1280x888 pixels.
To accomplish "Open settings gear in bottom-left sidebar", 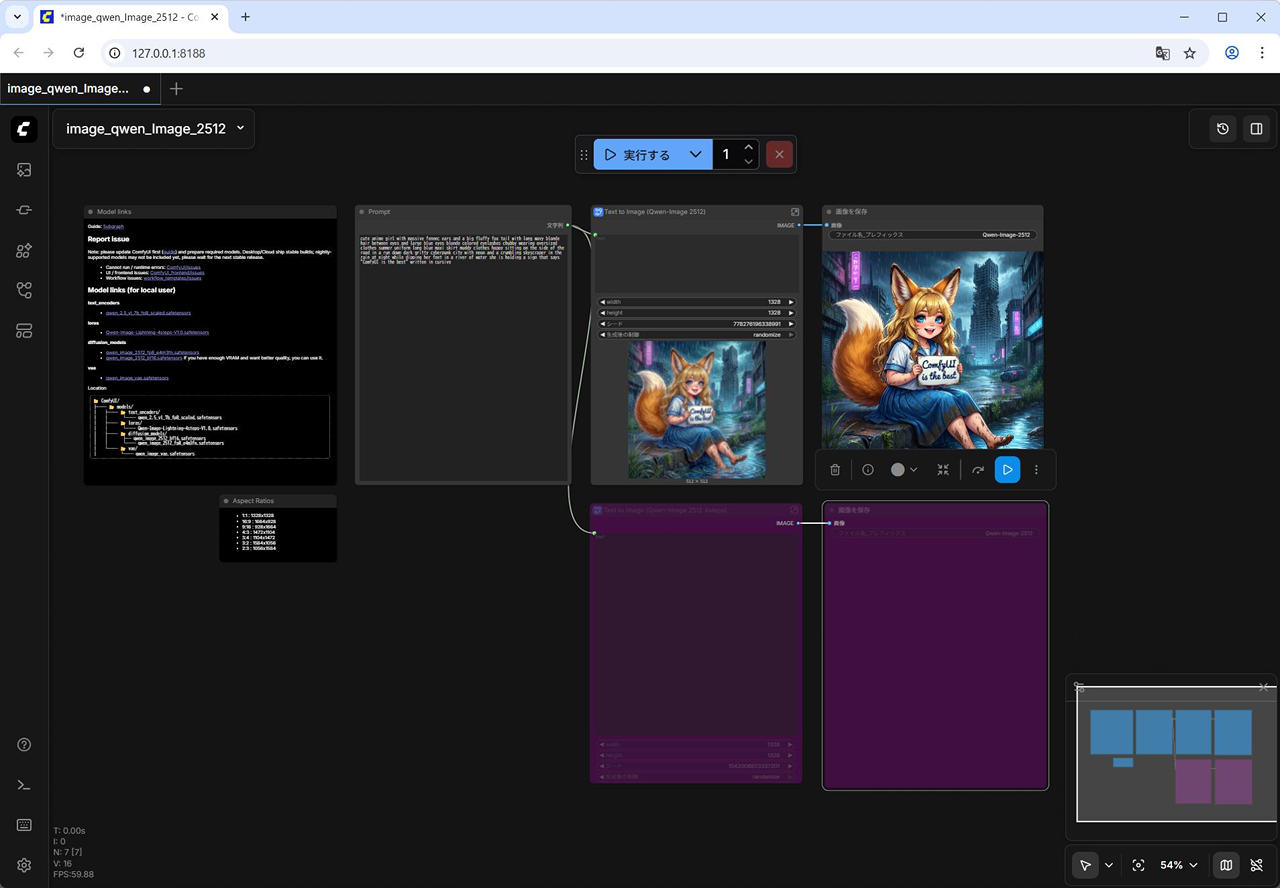I will tap(24, 865).
